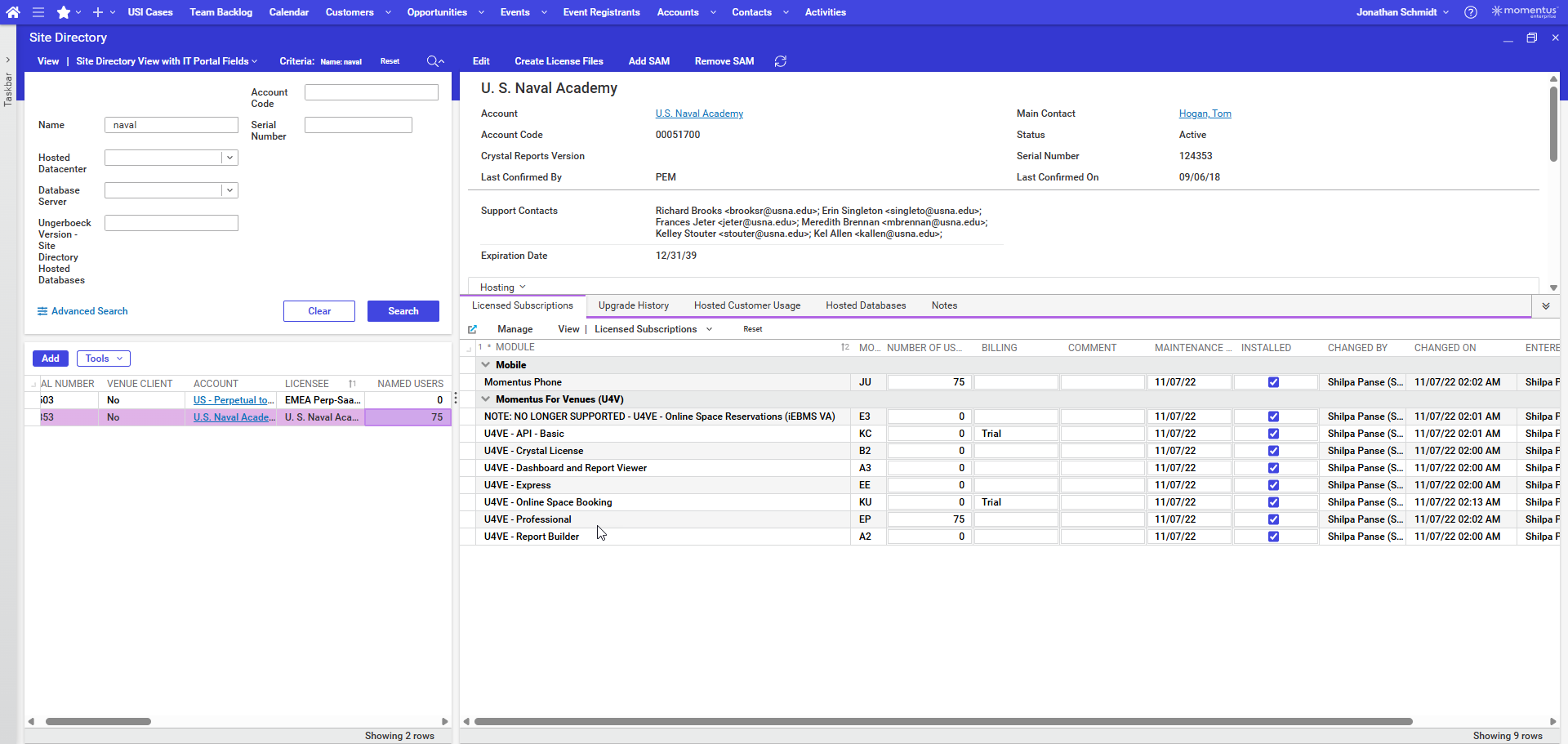
Task: Sort by the Module column sort icon
Action: [x=845, y=348]
